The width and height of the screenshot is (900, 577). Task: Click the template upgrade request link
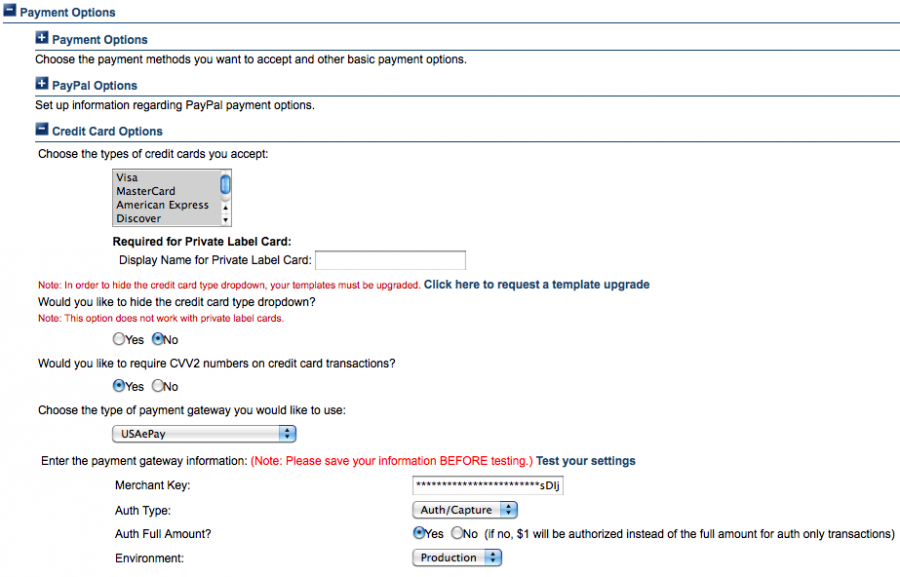point(536,285)
